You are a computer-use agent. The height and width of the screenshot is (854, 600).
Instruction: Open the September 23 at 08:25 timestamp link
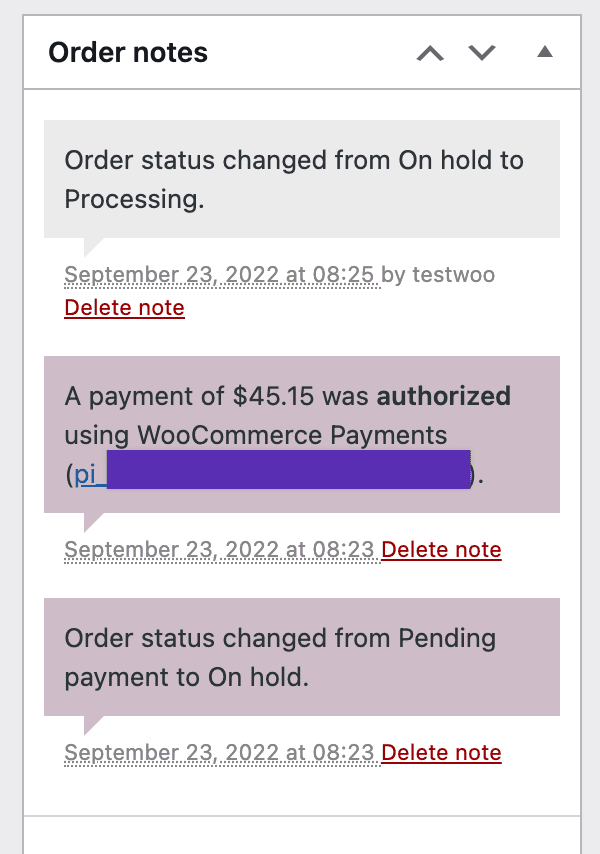[219, 274]
